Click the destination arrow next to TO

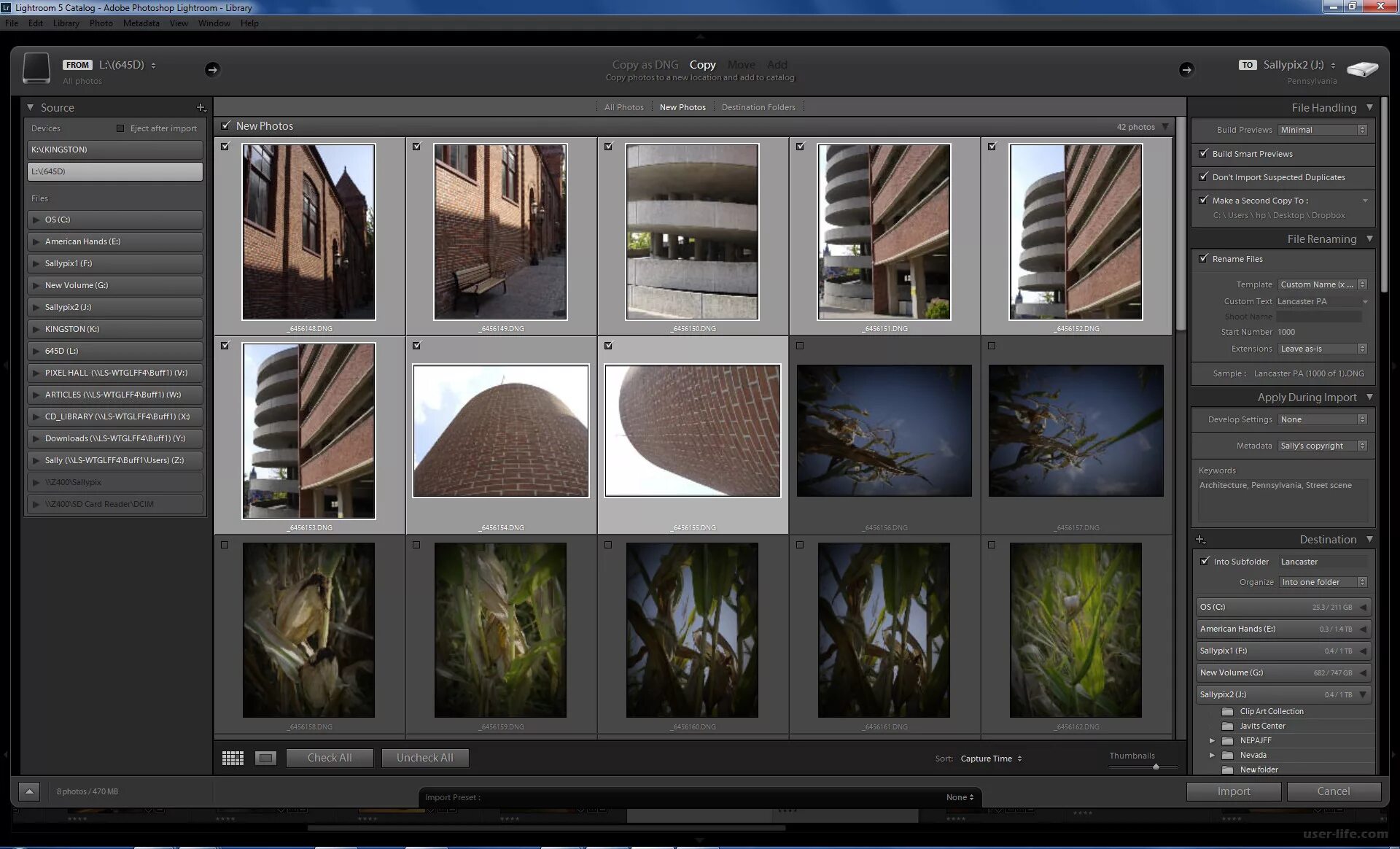coord(1186,69)
